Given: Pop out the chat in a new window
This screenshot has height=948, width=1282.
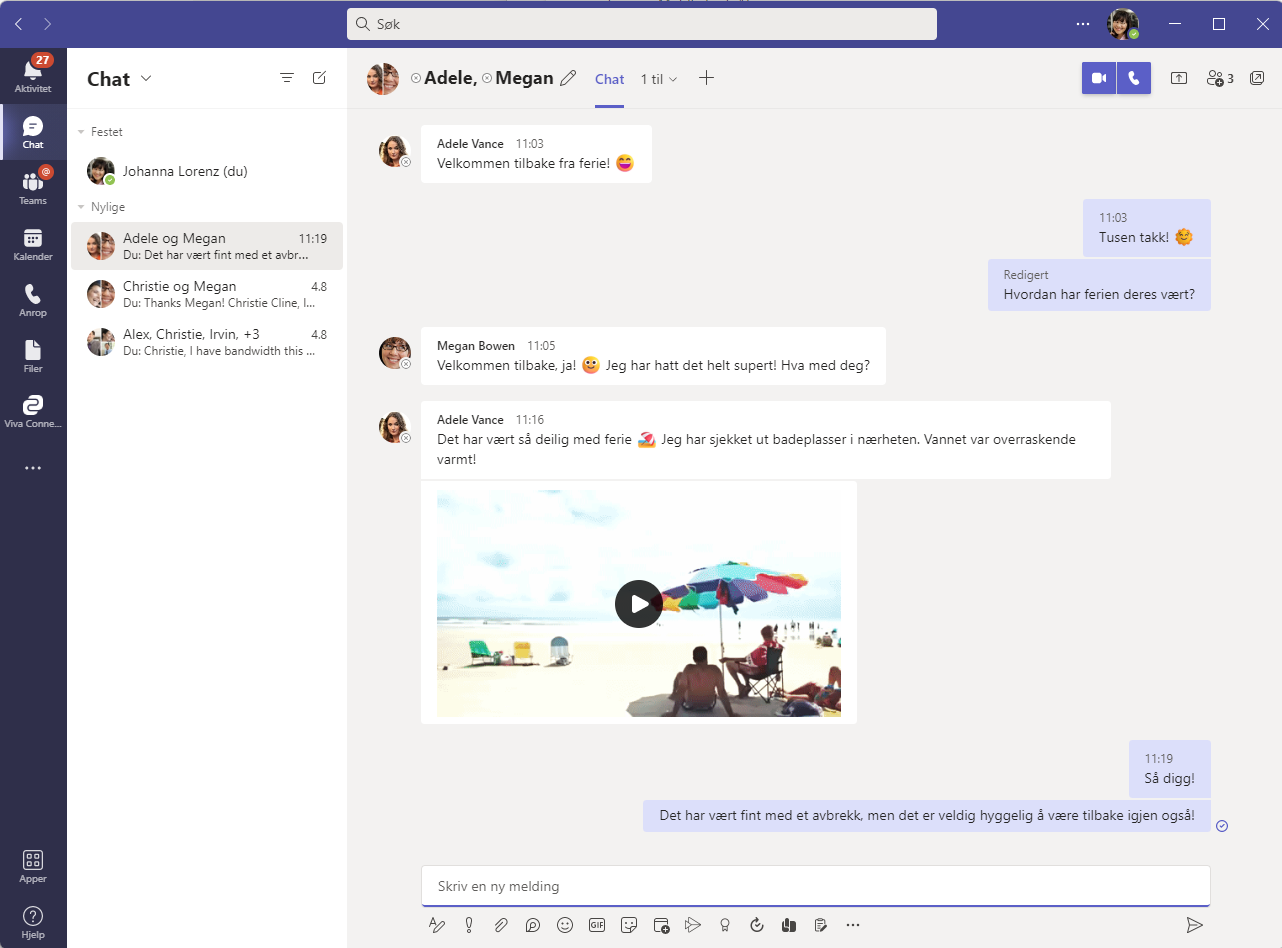Looking at the screenshot, I should [x=1256, y=78].
